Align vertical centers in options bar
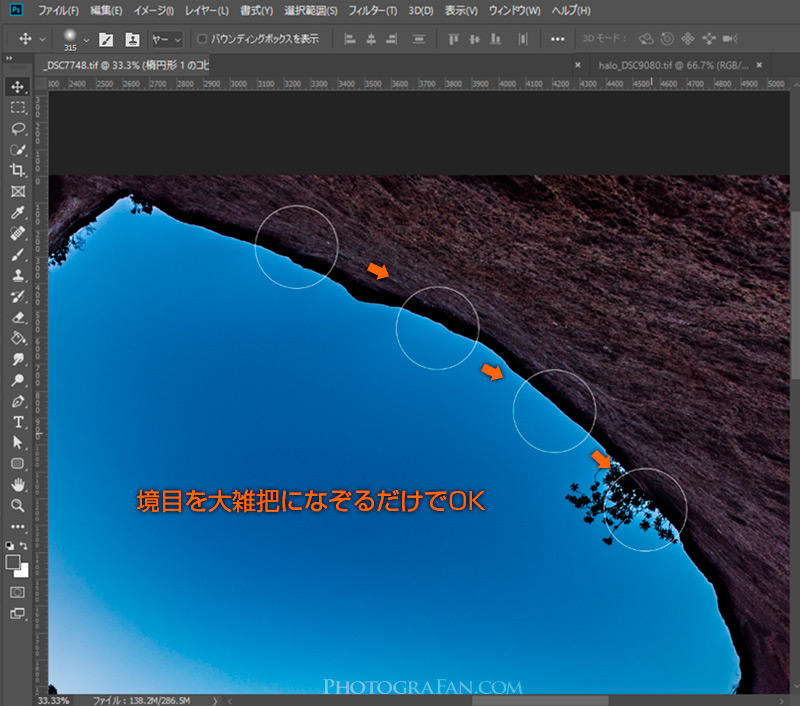 point(474,39)
